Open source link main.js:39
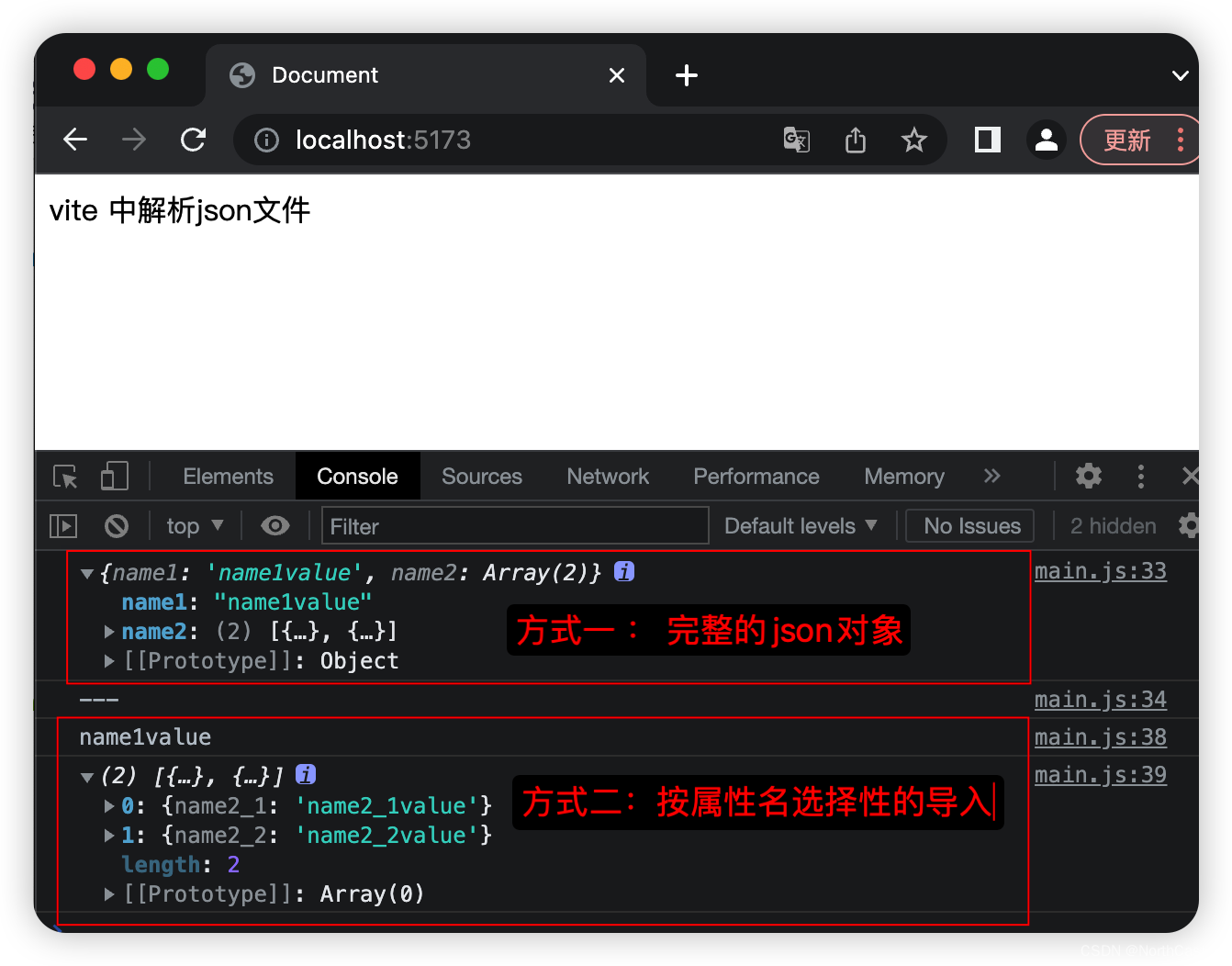Viewport: 1232px width, 966px height. [x=1100, y=775]
